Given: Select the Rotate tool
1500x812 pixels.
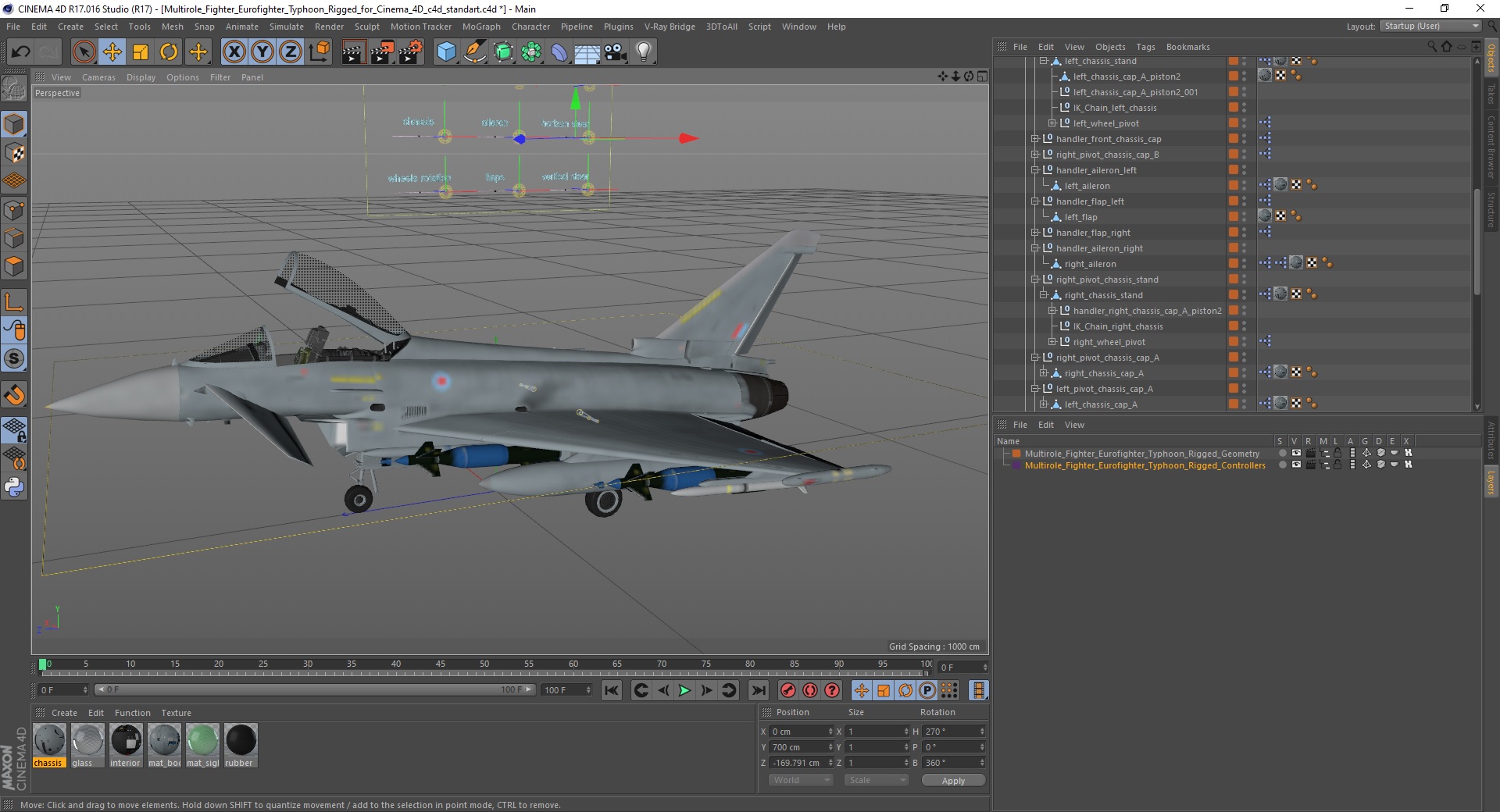Looking at the screenshot, I should coord(169,52).
